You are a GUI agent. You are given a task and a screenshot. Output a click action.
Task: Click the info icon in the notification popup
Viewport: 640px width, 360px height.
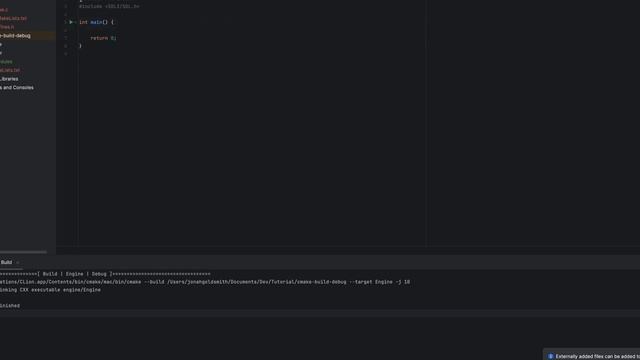(x=550, y=356)
